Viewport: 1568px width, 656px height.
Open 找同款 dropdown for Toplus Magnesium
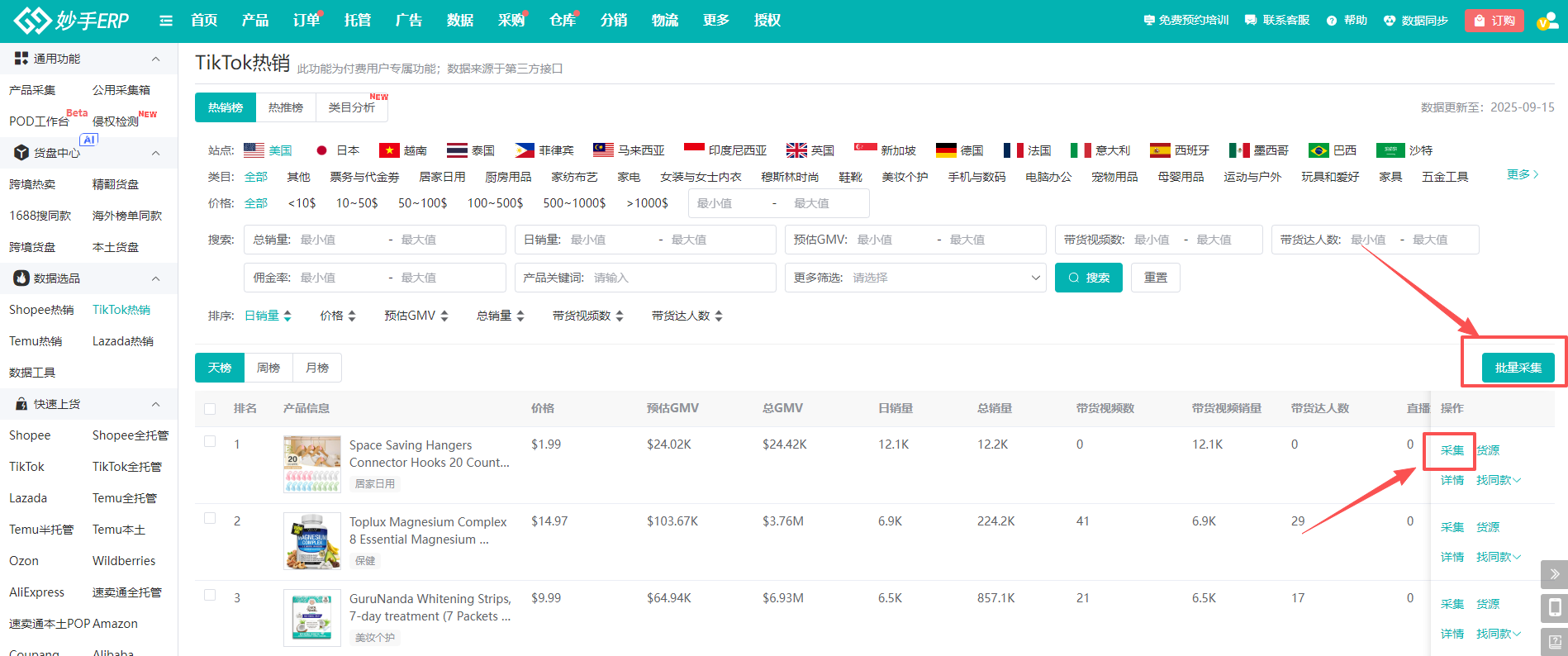(1499, 557)
